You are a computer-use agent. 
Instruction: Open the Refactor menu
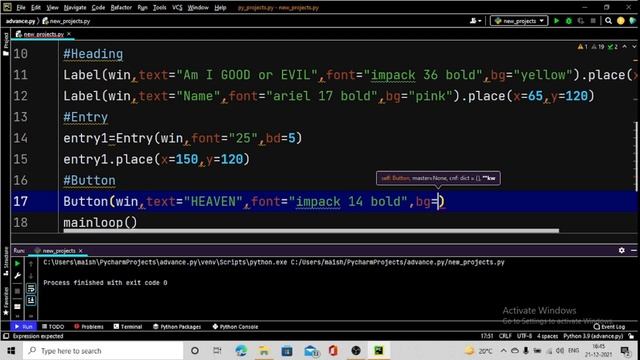coord(121,7)
